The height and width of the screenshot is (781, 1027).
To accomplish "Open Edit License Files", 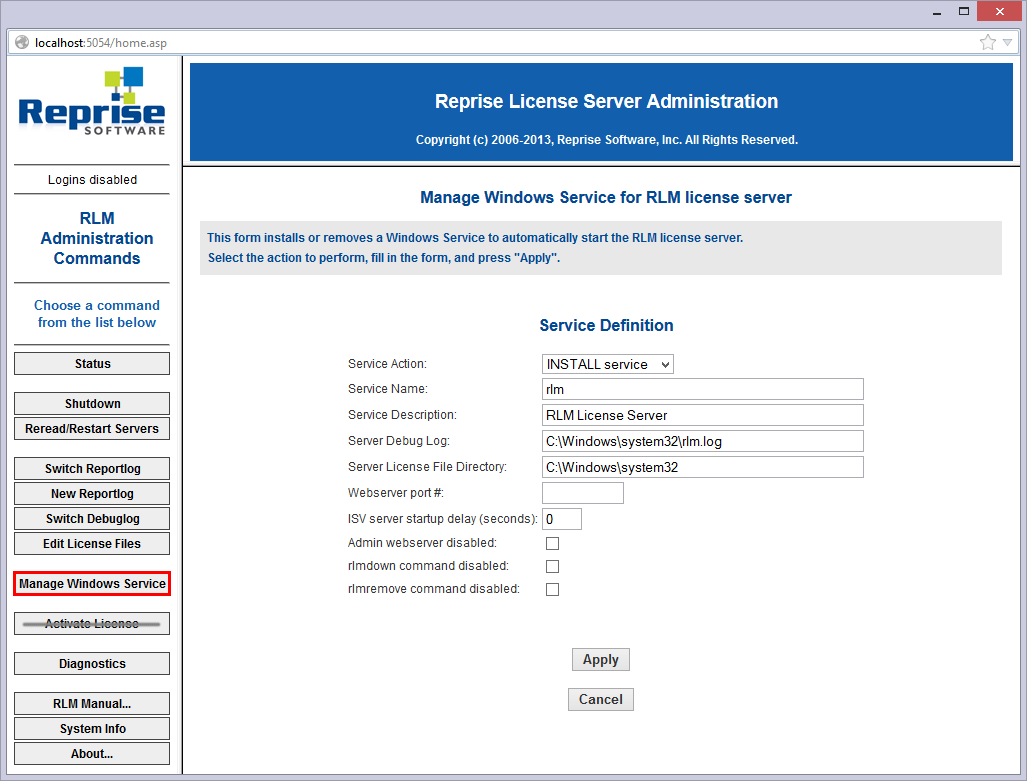I will click(92, 544).
